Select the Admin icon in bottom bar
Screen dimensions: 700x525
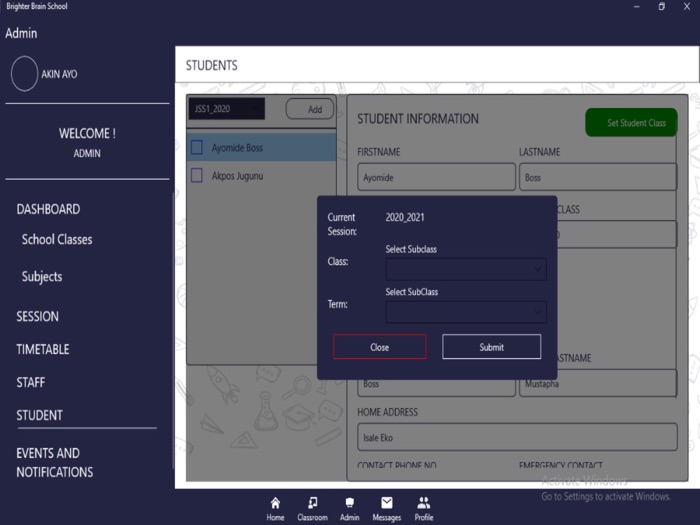pyautogui.click(x=349, y=503)
